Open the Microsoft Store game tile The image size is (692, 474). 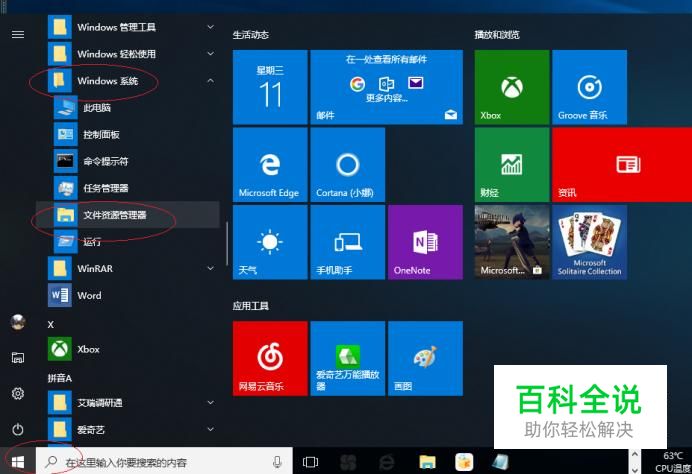click(512, 242)
